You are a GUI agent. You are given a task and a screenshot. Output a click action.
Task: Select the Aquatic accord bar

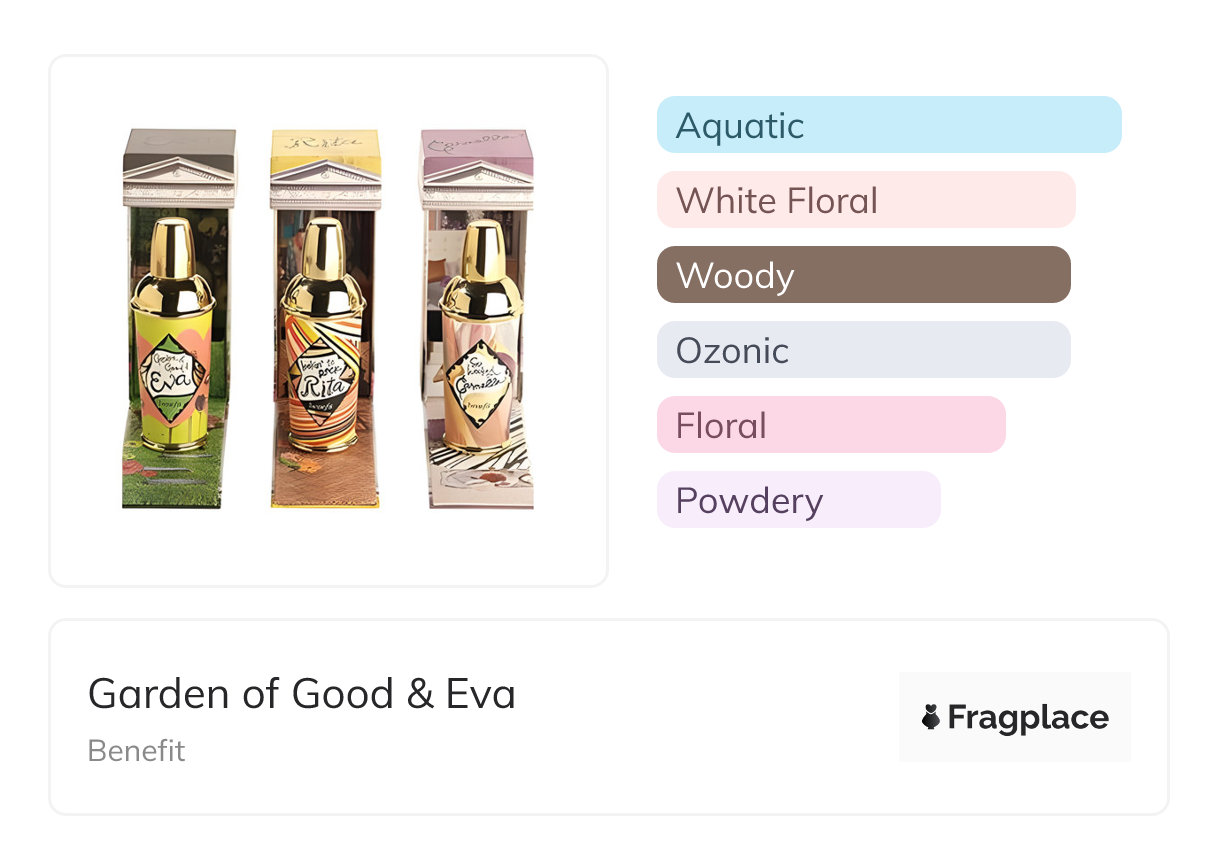pyautogui.click(x=888, y=125)
